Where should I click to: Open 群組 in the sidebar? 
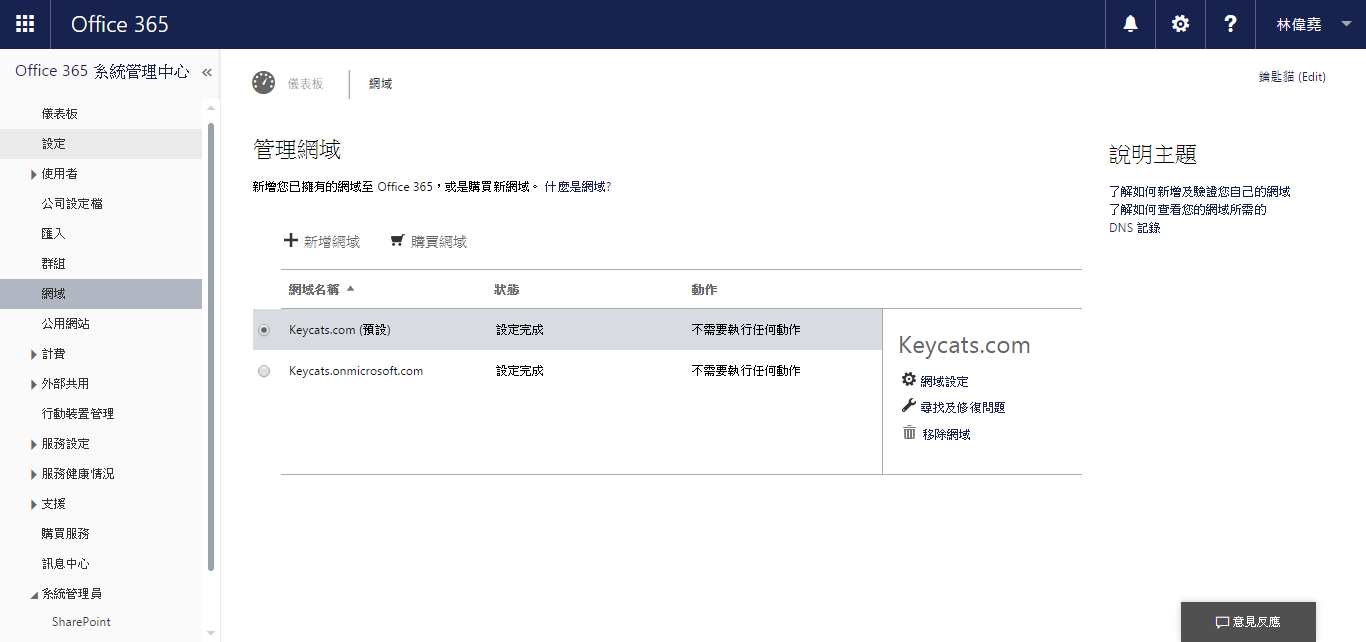click(101, 264)
